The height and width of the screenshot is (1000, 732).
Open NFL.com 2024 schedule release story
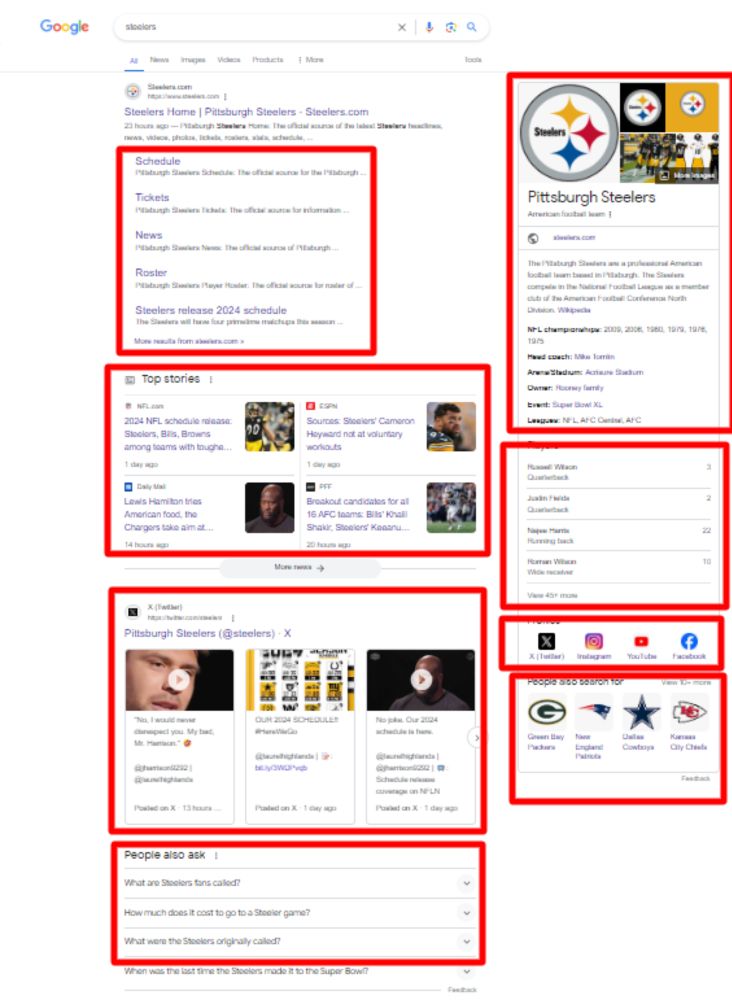point(178,434)
